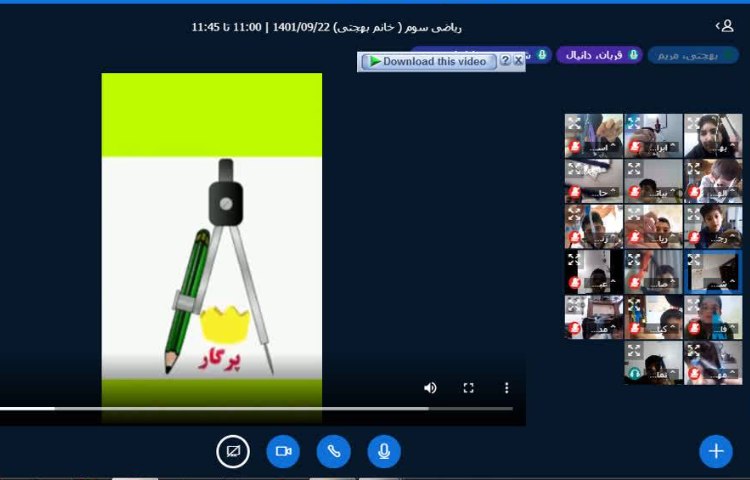Maximize the عمـ webcam tile
The height and width of the screenshot is (480, 750).
pyautogui.click(x=574, y=259)
